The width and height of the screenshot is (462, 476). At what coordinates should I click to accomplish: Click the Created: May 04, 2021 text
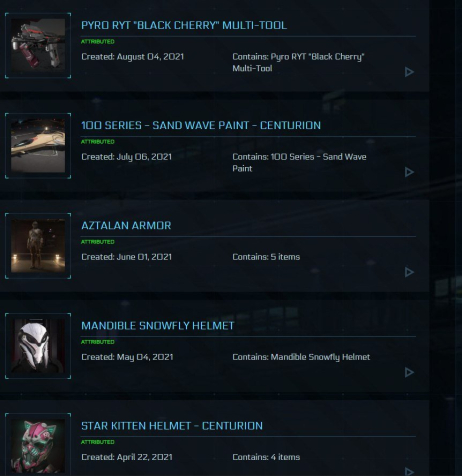[x=127, y=357]
